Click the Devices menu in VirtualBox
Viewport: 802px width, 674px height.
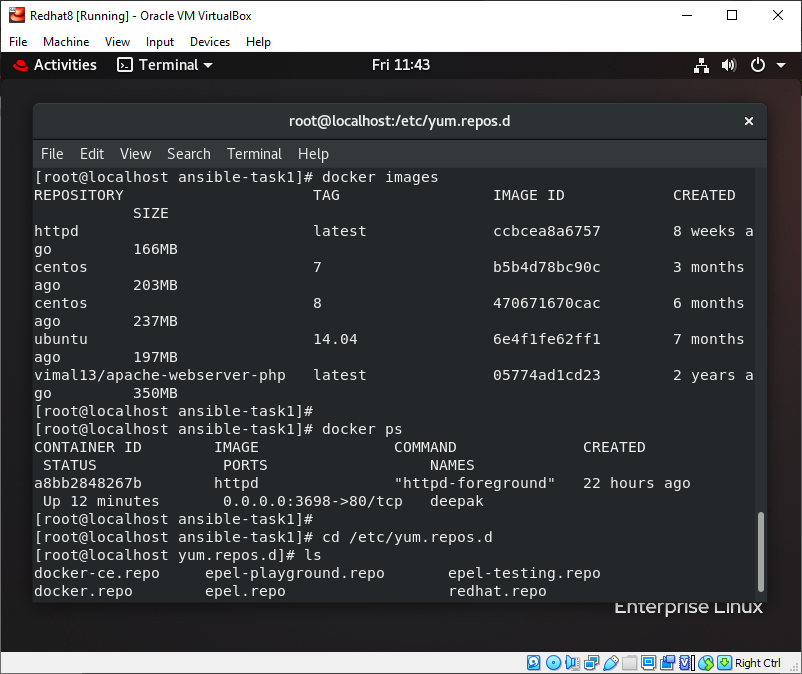[x=210, y=42]
